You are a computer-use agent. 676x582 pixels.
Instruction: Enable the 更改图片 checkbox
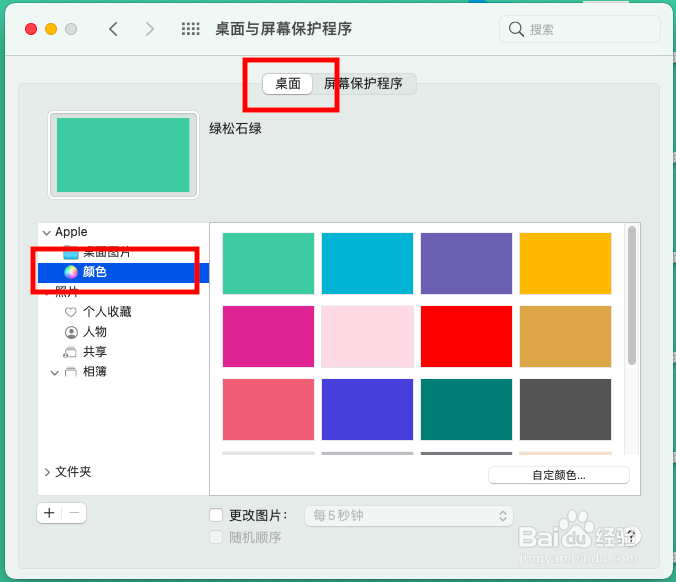[x=216, y=515]
